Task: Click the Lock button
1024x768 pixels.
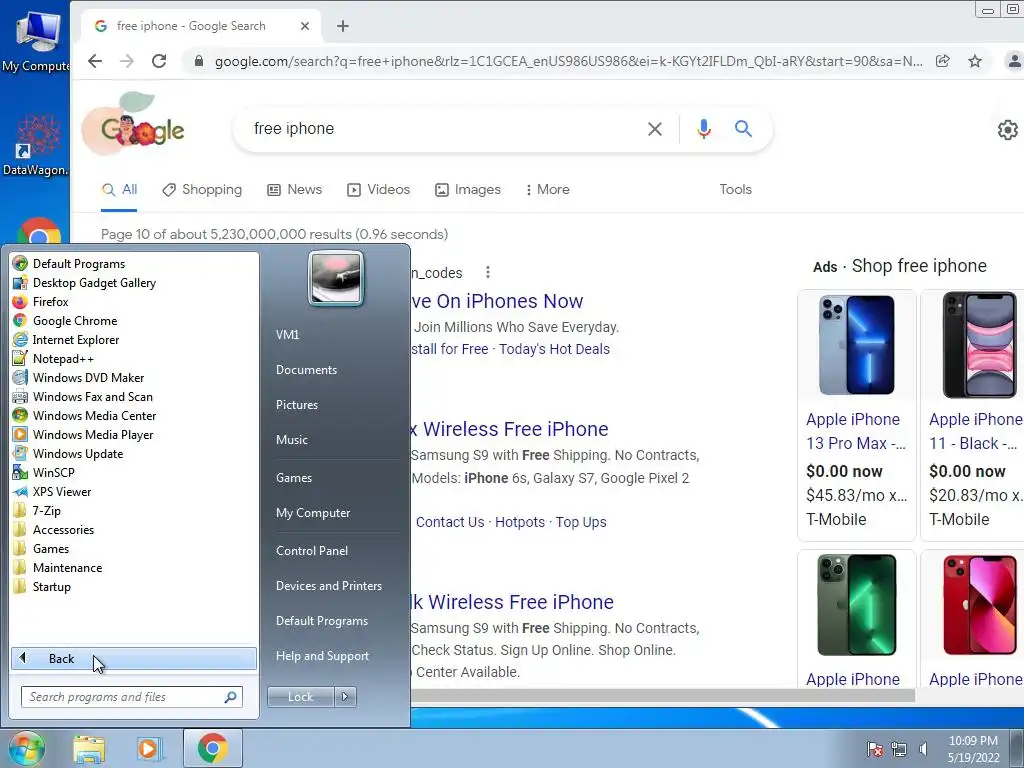Action: (300, 697)
